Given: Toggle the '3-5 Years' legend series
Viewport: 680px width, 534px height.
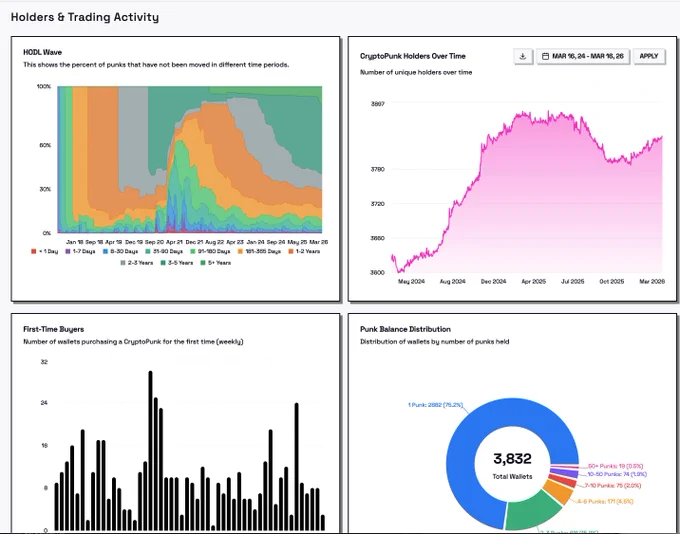Looking at the screenshot, I should point(177,263).
